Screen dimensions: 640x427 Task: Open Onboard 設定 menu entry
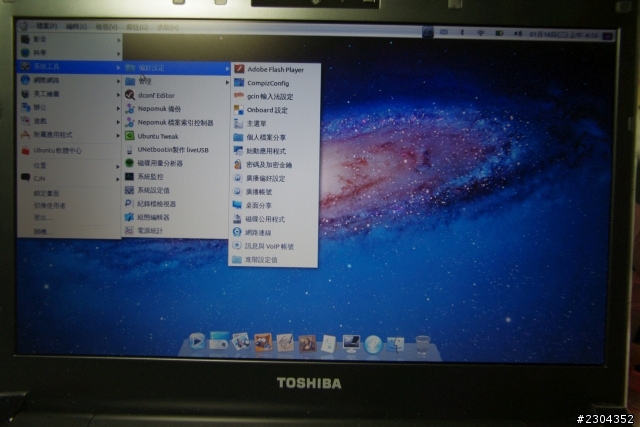click(x=276, y=110)
